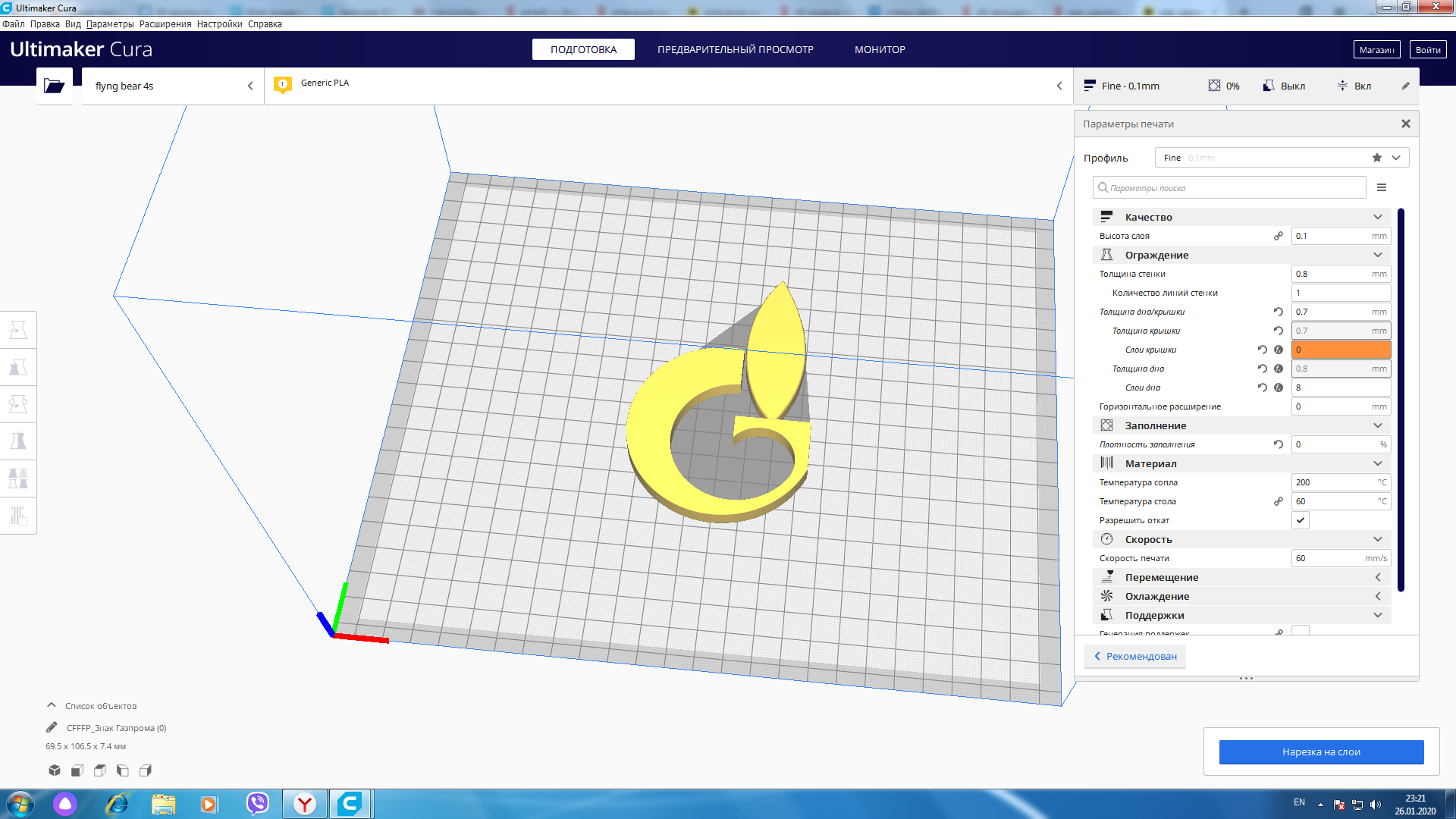
Task: Click the 'Нарезка на слои' slice button
Action: coord(1321,752)
